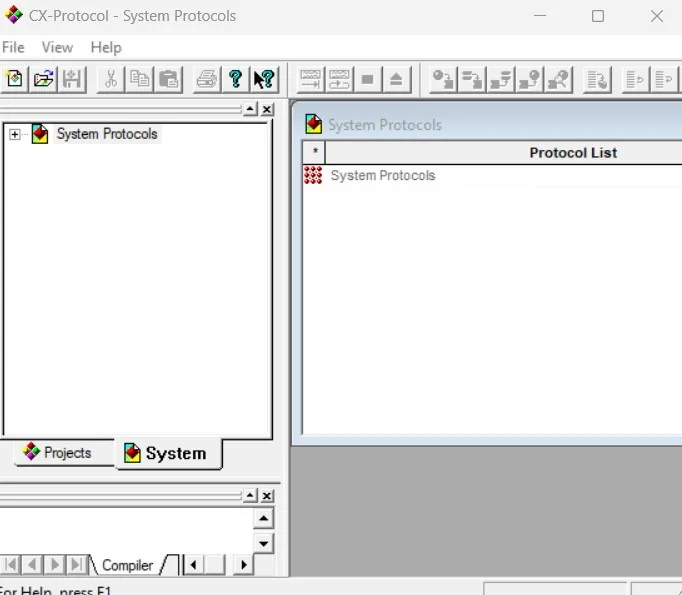Close the output pane
This screenshot has height=595, width=682.
click(267, 495)
